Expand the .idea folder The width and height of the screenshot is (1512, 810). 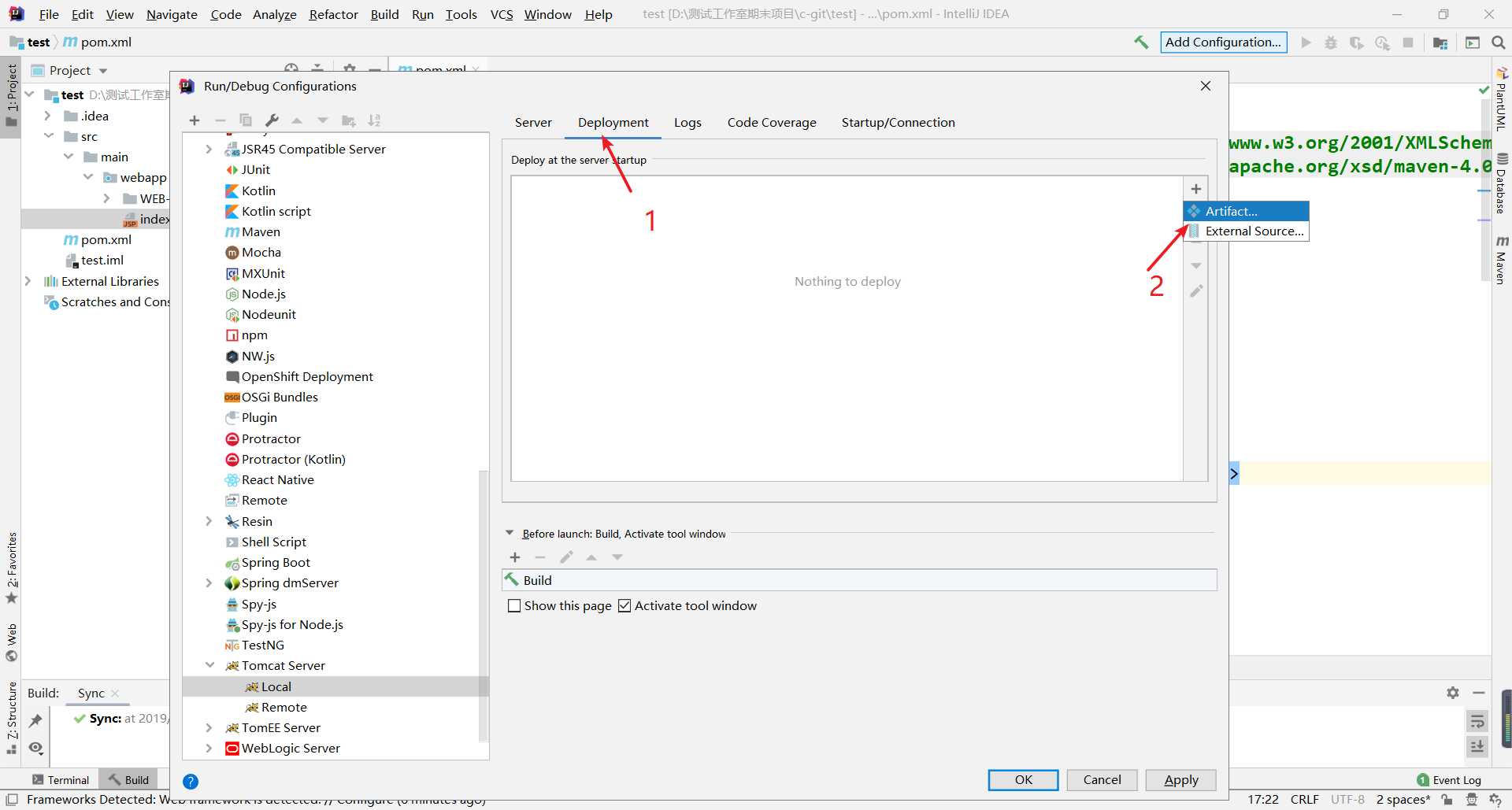pos(47,116)
